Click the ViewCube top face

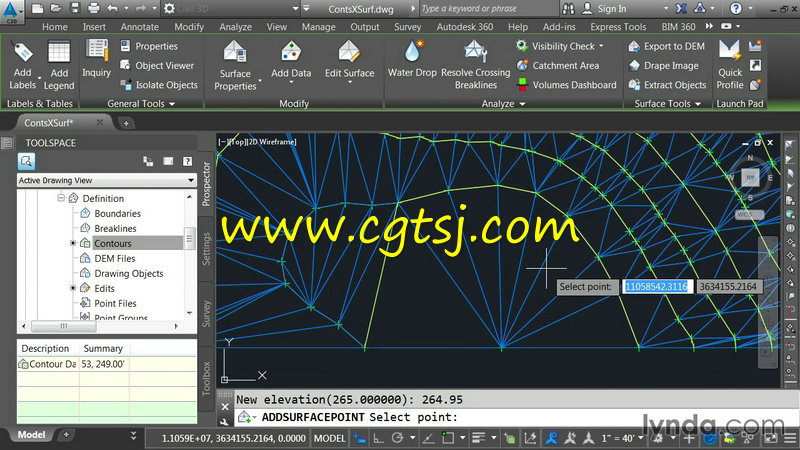750,177
